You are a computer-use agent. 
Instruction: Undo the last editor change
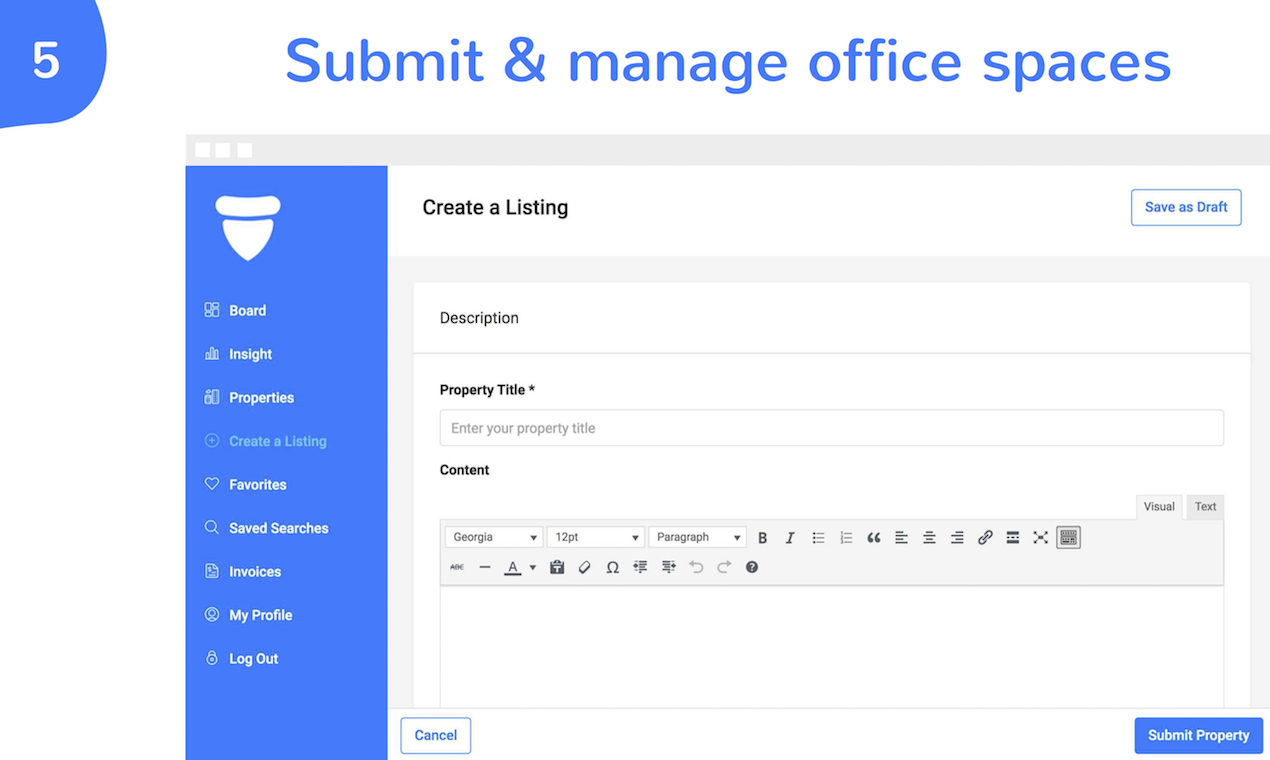pos(696,567)
